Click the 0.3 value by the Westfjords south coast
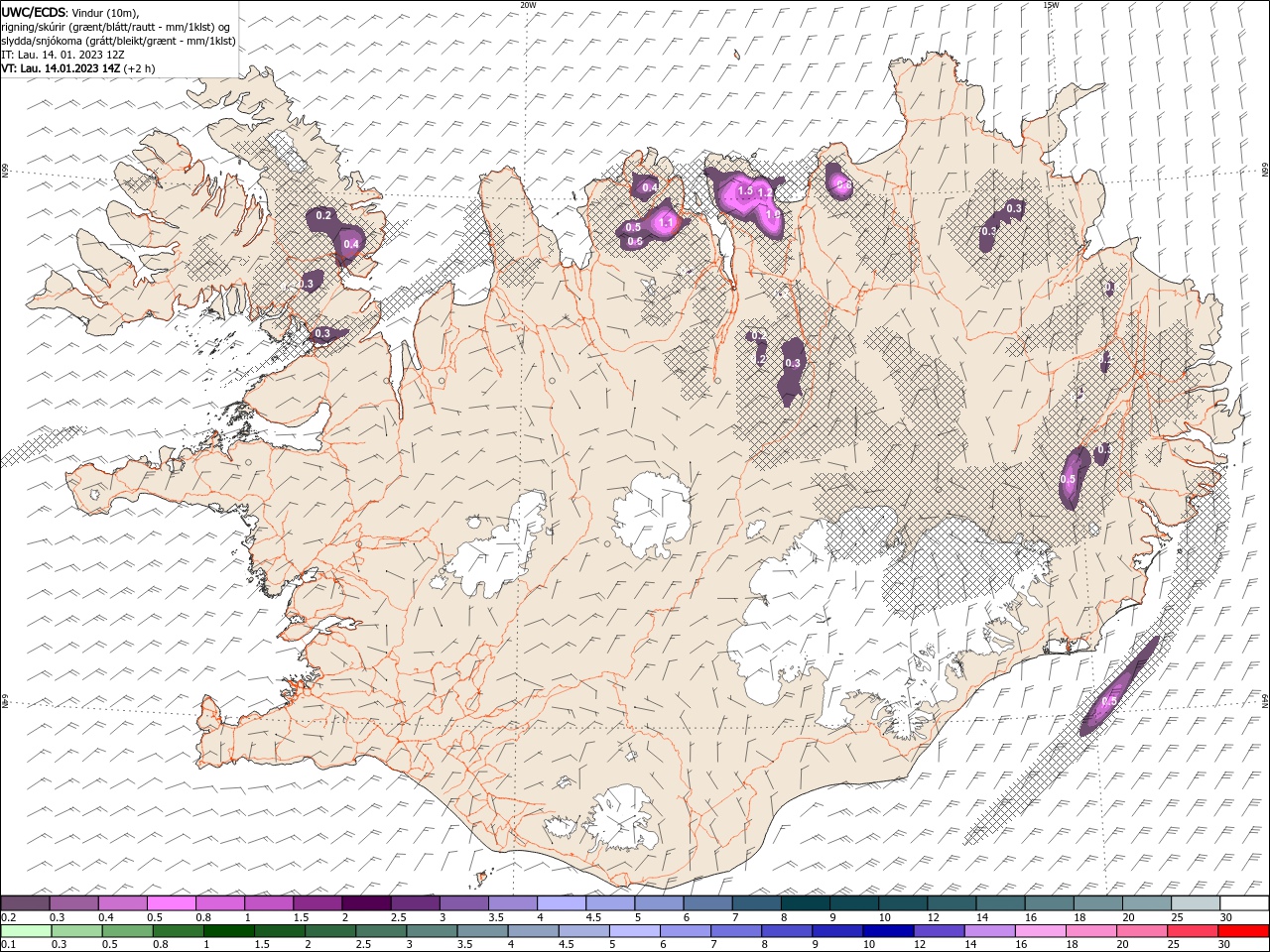The image size is (1270, 952). pos(322,334)
